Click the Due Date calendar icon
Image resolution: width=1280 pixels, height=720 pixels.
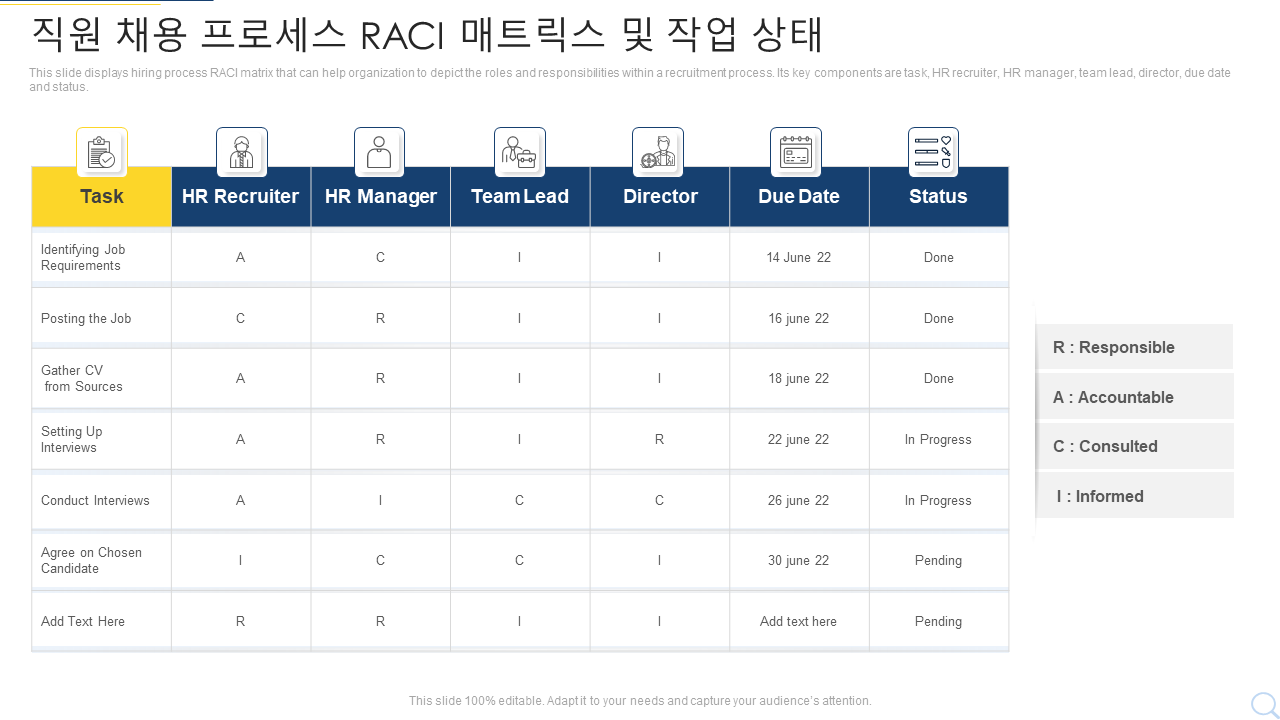tap(796, 152)
